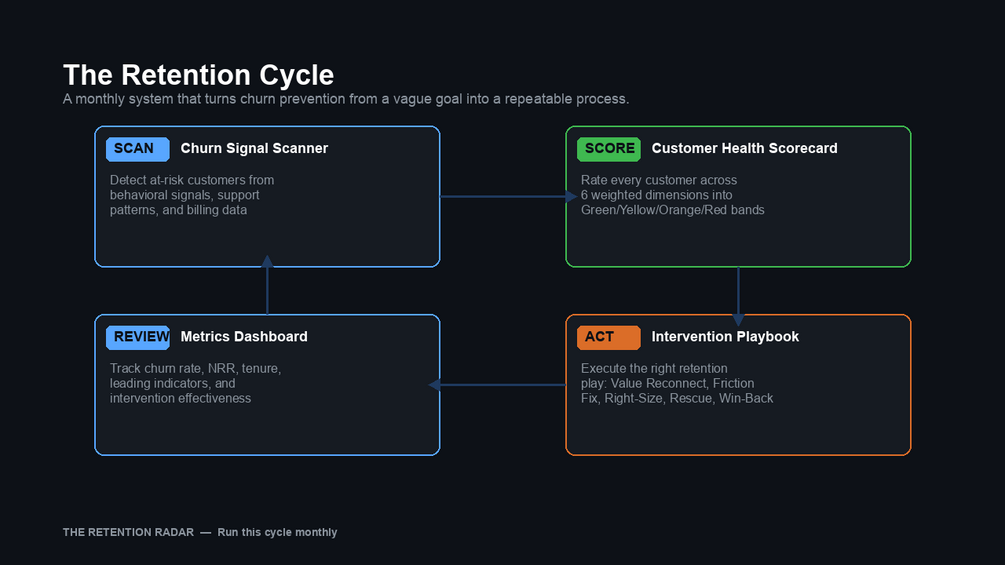Click the Customer Health Scorecard heading
The height and width of the screenshot is (565, 1005).
click(x=744, y=149)
